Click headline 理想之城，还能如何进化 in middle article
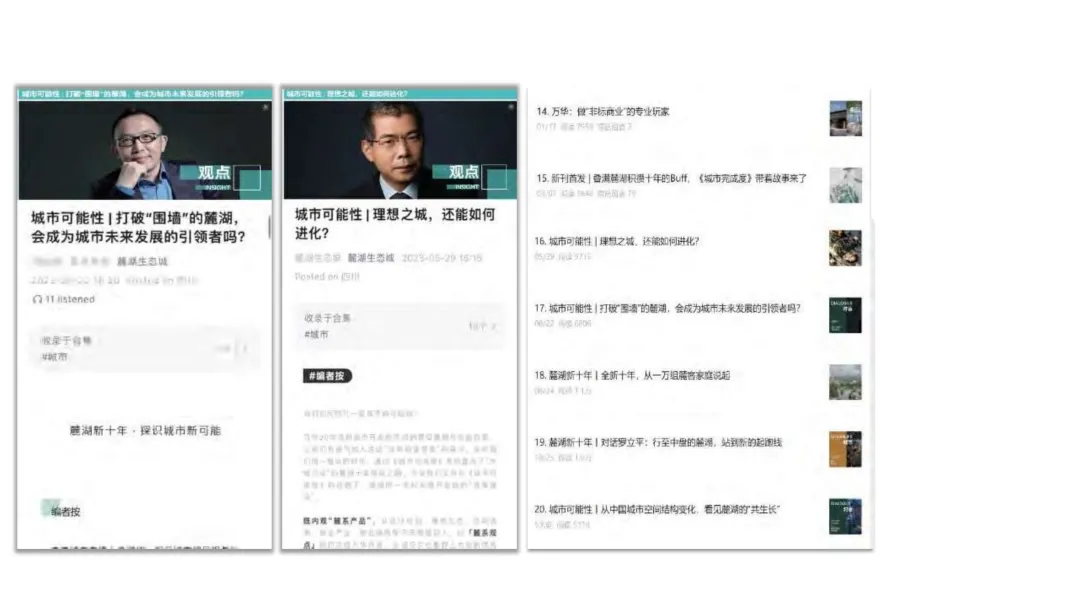This screenshot has width=1080, height=608. point(395,224)
